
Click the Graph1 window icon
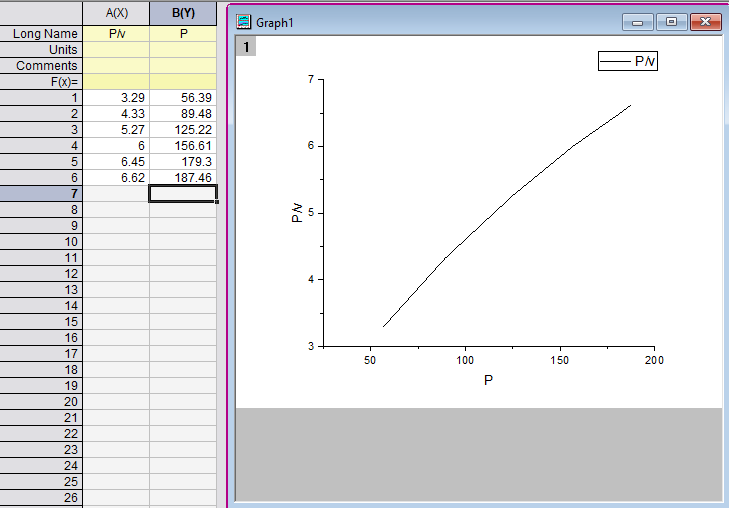(244, 22)
